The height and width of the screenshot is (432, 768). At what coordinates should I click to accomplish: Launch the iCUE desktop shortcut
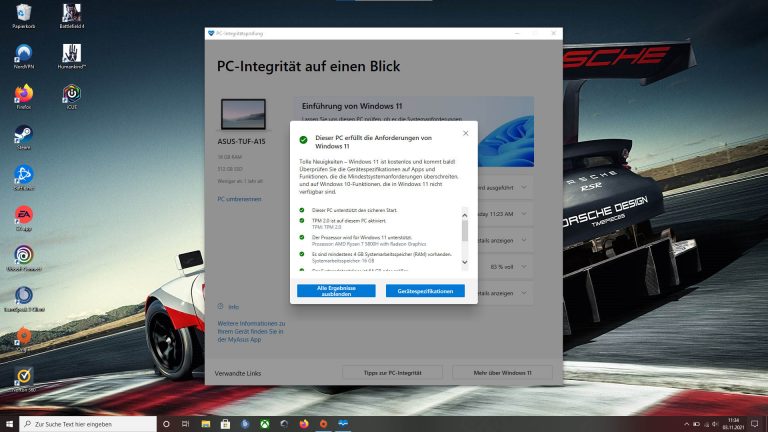[71, 94]
